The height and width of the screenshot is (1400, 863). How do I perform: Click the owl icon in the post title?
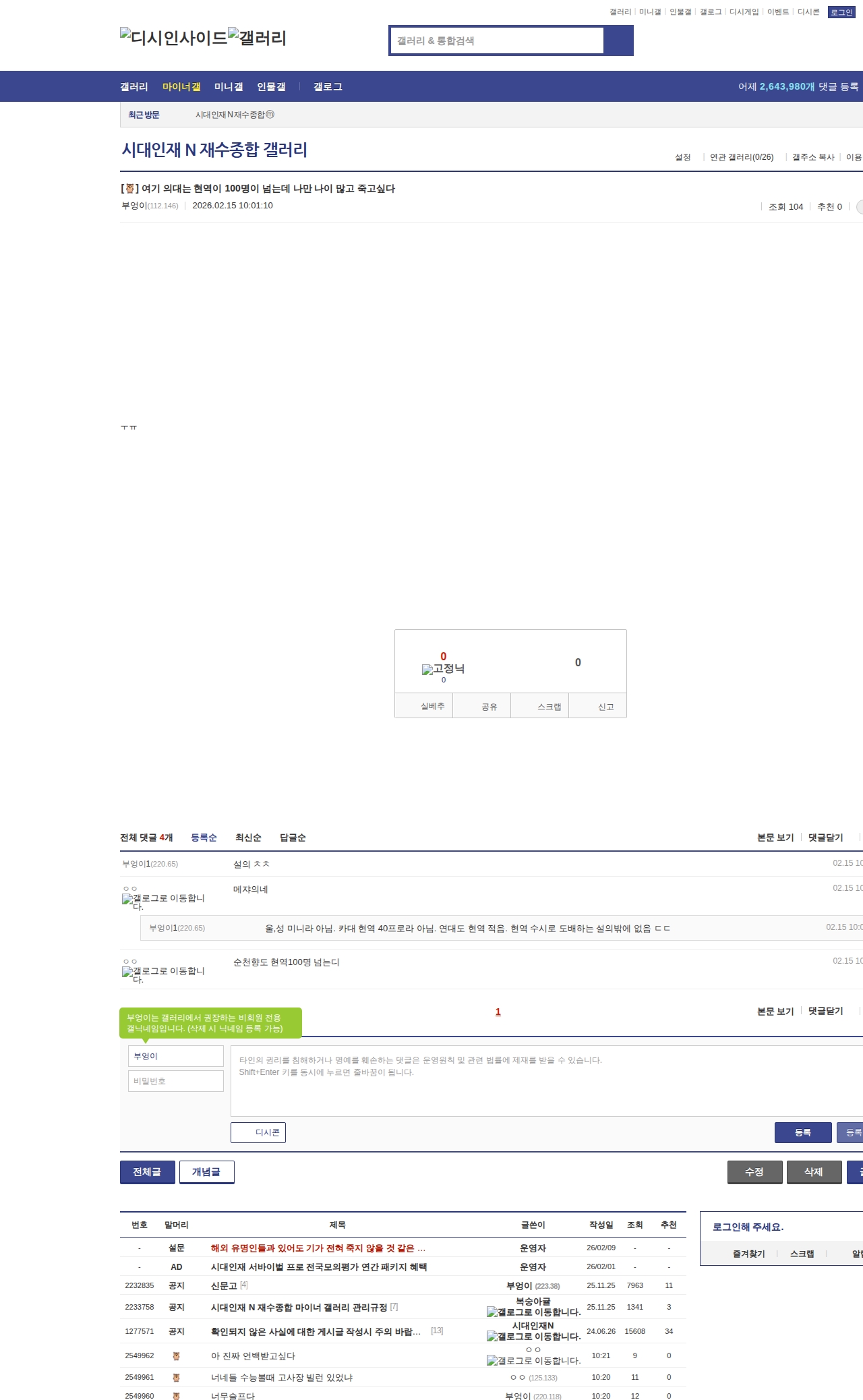pyautogui.click(x=130, y=189)
